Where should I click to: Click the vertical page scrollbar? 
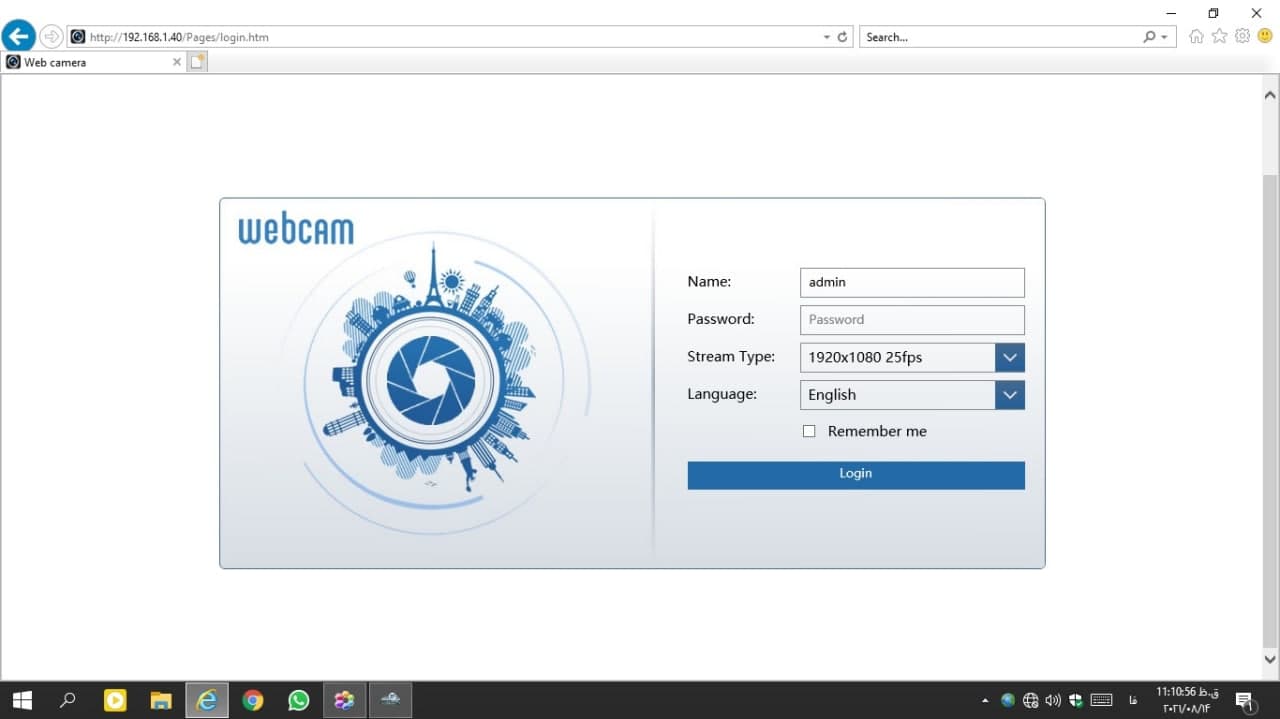1270,400
